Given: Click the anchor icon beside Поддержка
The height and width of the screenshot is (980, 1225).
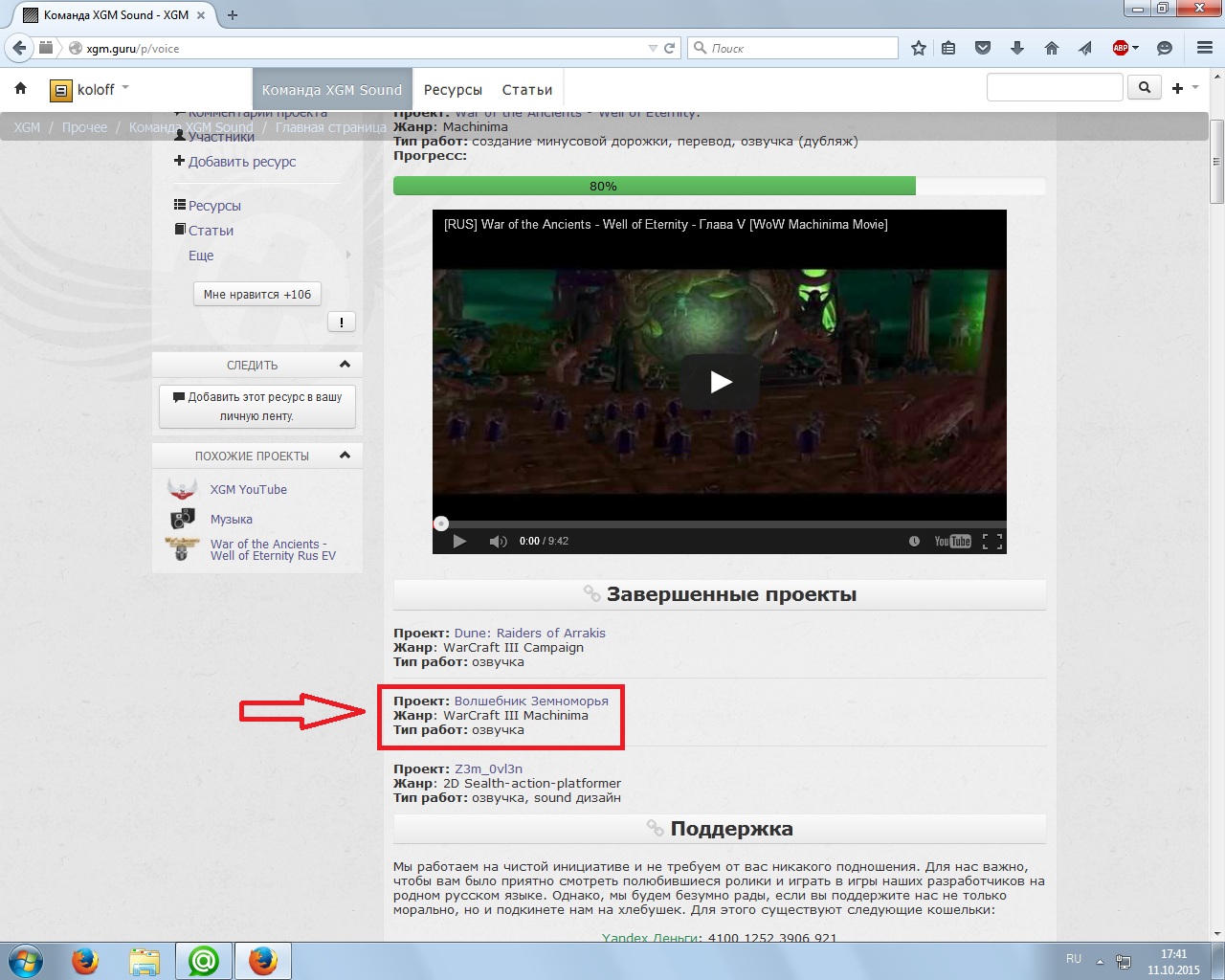Looking at the screenshot, I should 656,828.
